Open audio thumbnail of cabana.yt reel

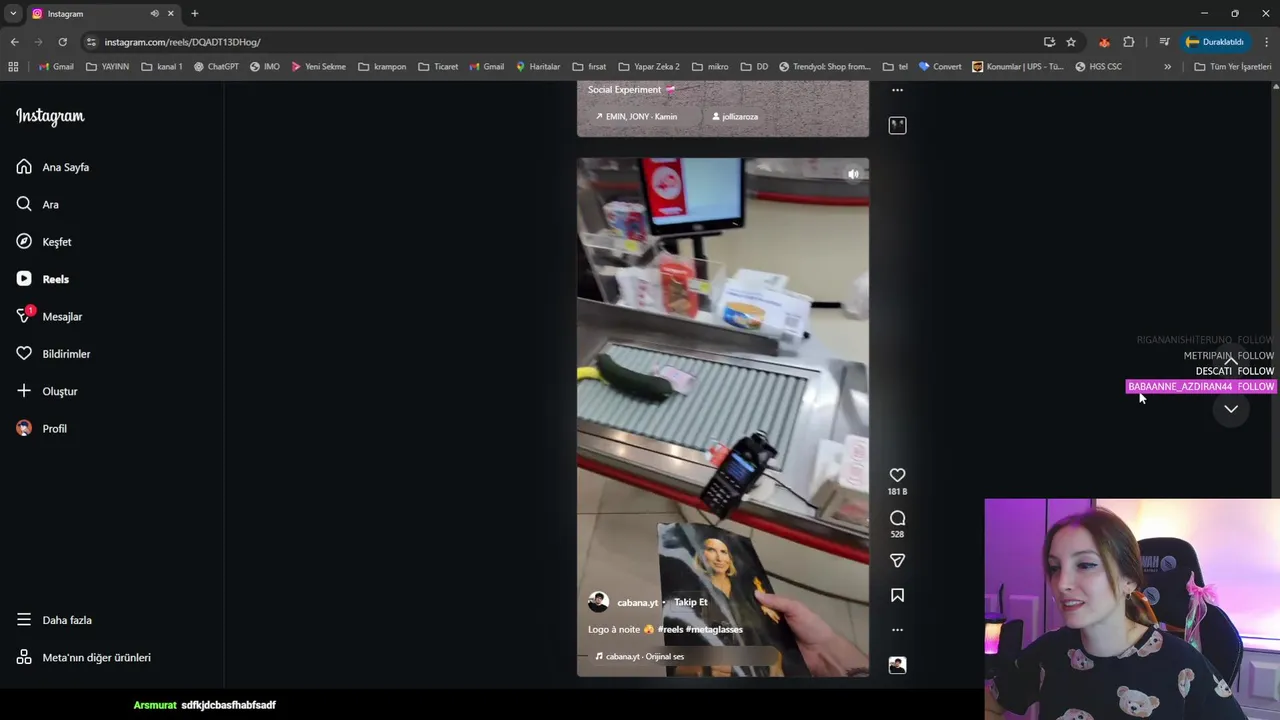point(897,665)
